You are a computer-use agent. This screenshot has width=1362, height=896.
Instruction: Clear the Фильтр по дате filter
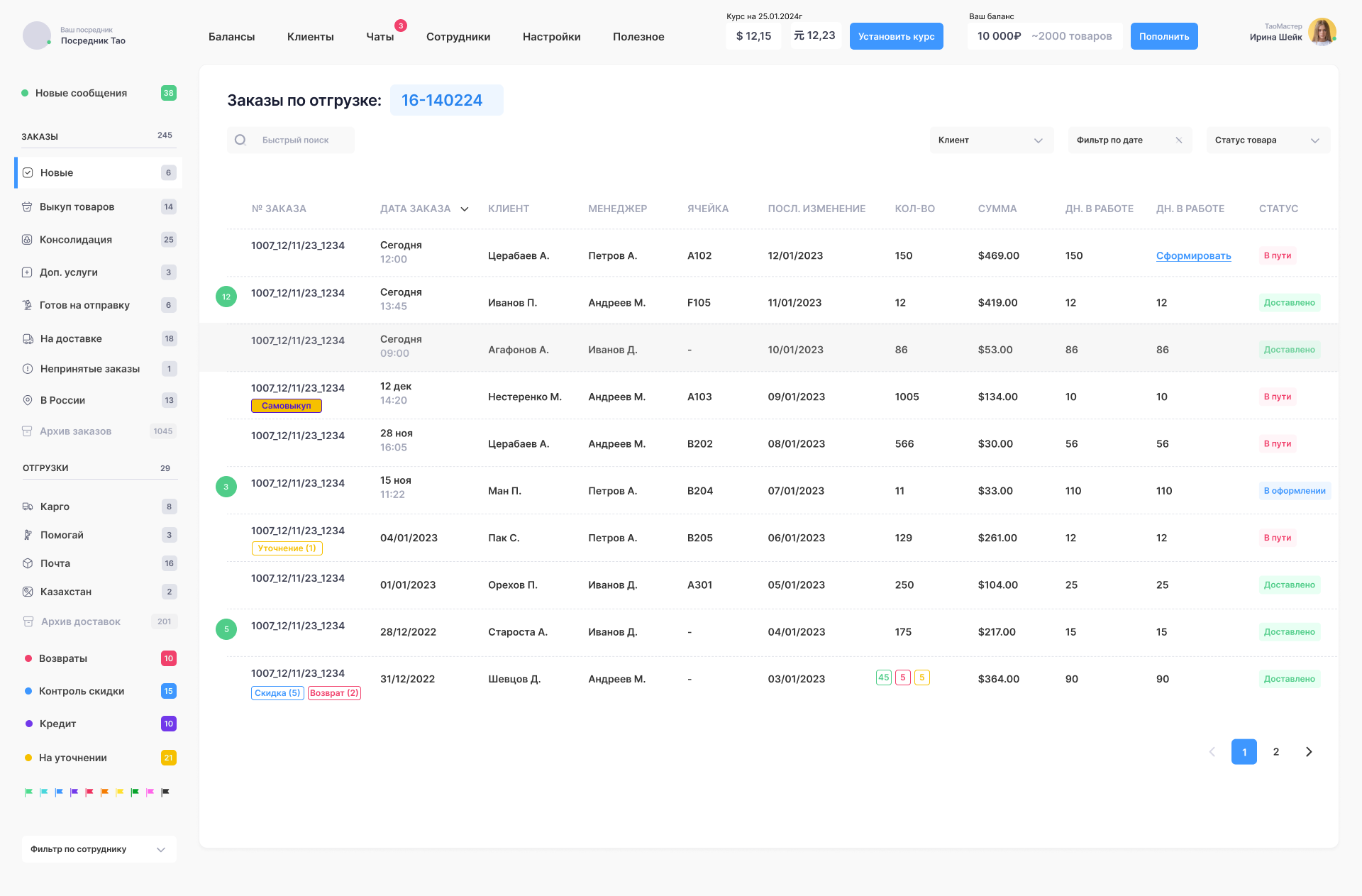1179,140
